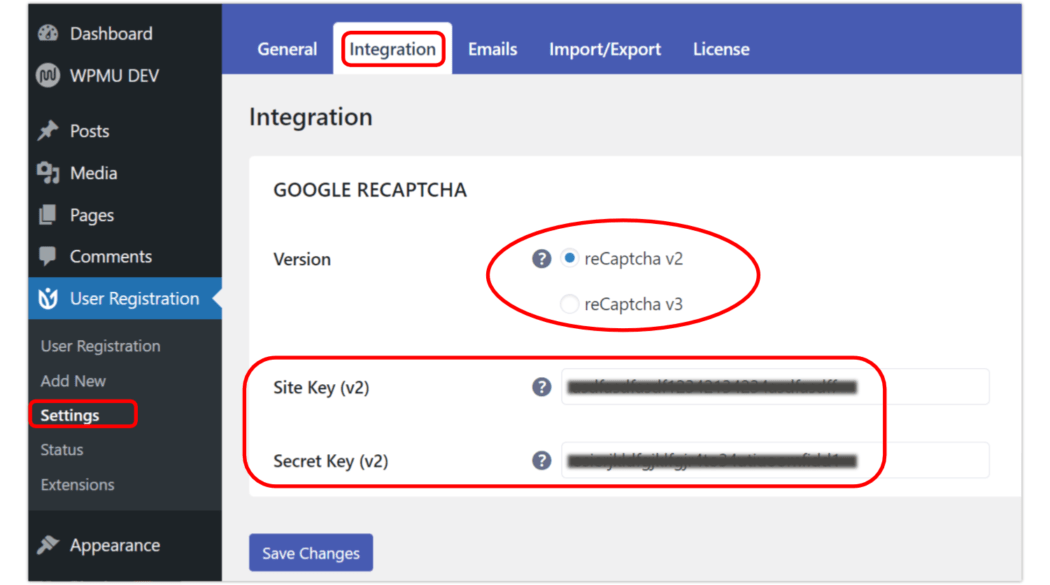
Task: Navigate to the Extensions page
Action: pyautogui.click(x=80, y=484)
